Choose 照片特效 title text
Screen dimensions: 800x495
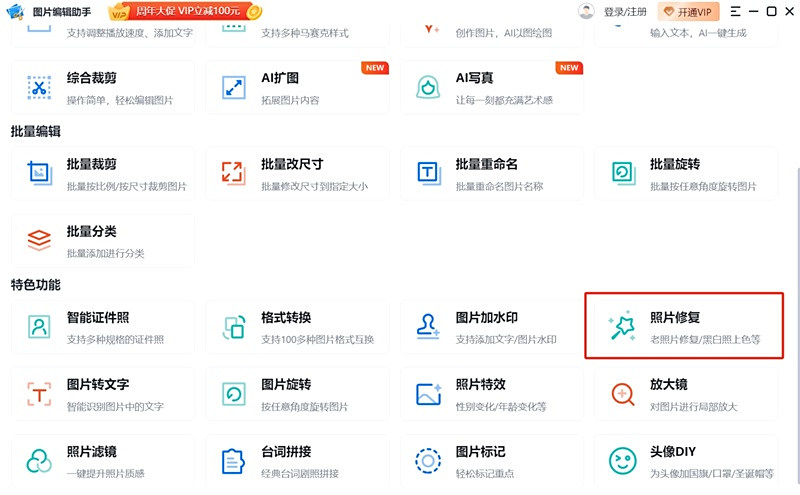[481, 385]
